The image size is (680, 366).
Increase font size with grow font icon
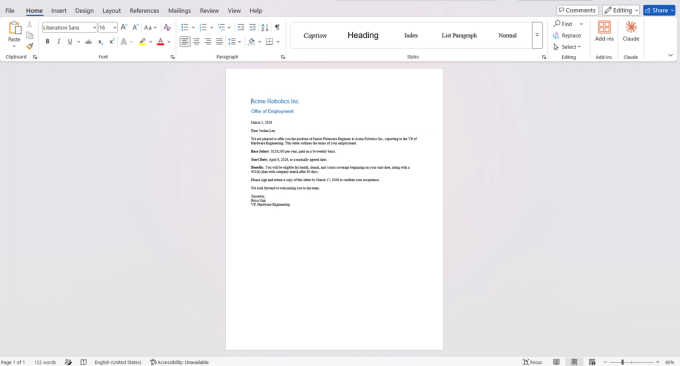click(124, 27)
